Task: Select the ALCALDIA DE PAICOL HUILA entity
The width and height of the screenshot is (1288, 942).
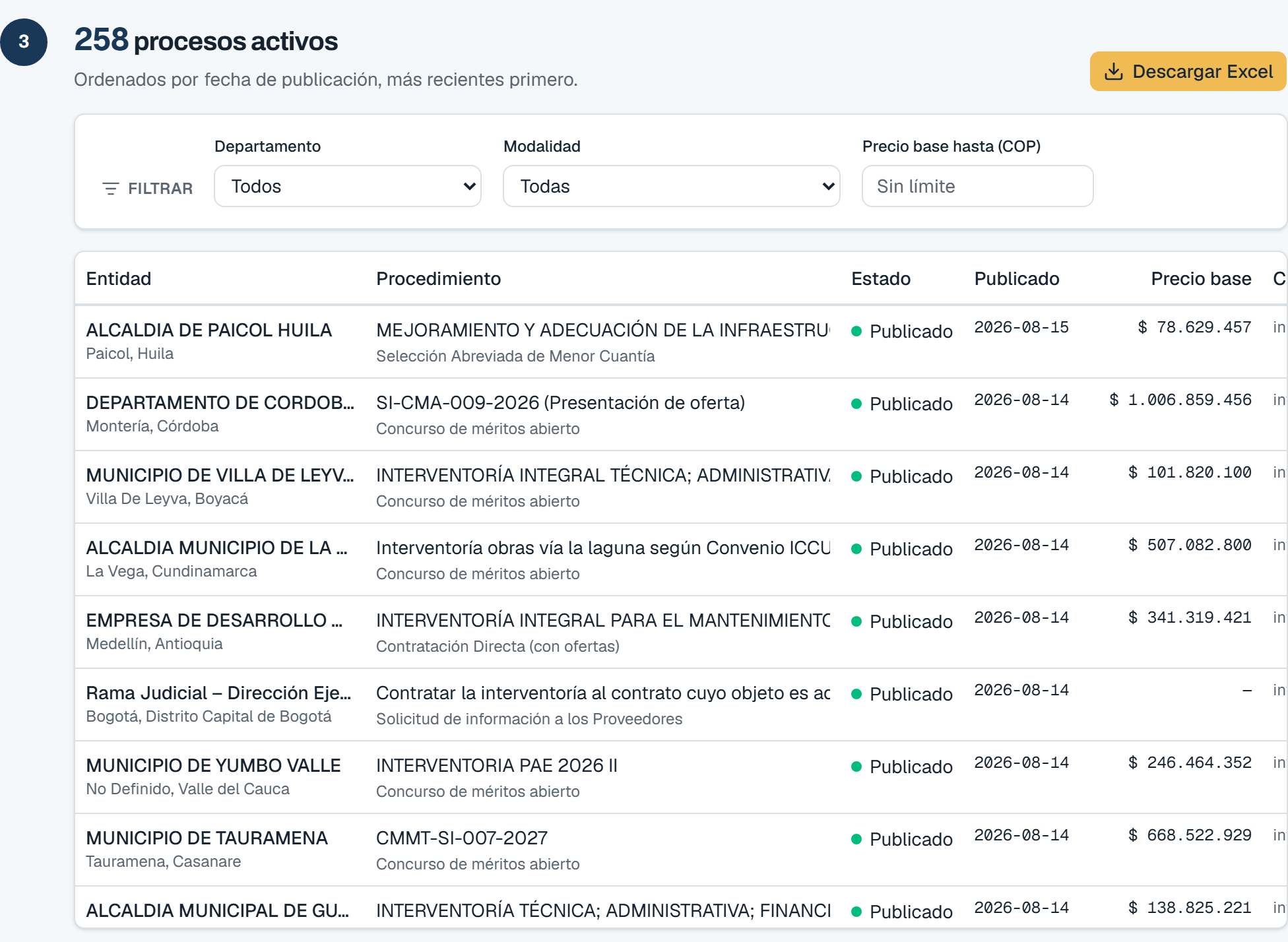Action: click(209, 330)
